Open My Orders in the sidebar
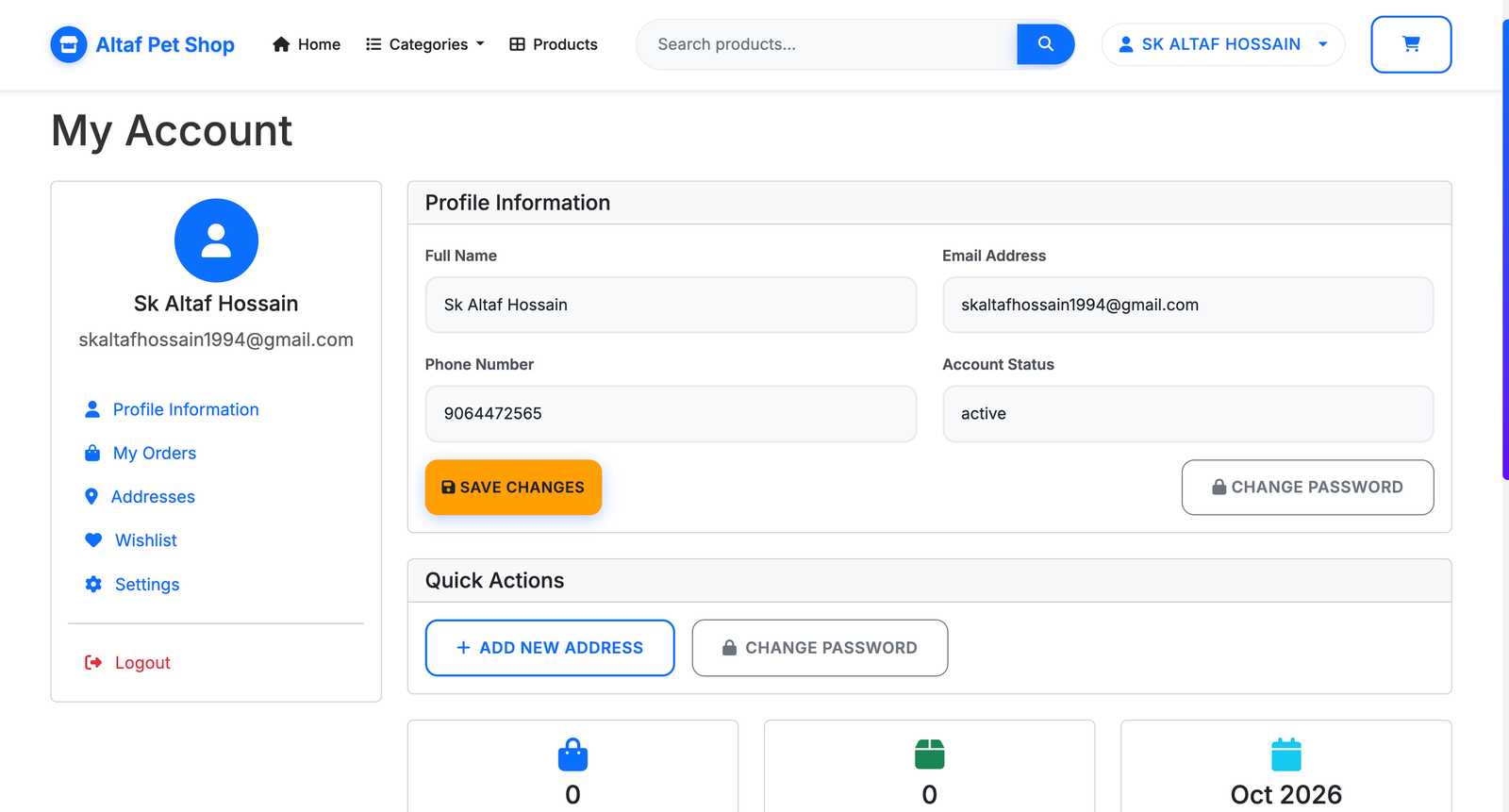 (x=155, y=454)
